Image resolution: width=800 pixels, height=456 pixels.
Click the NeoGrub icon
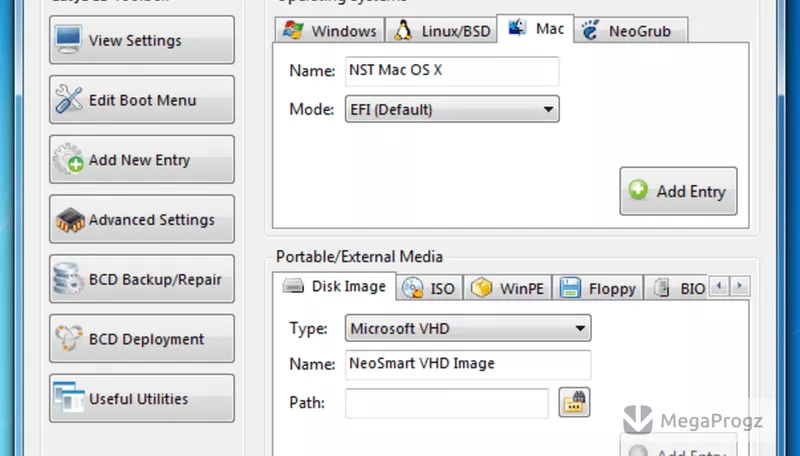[590, 30]
